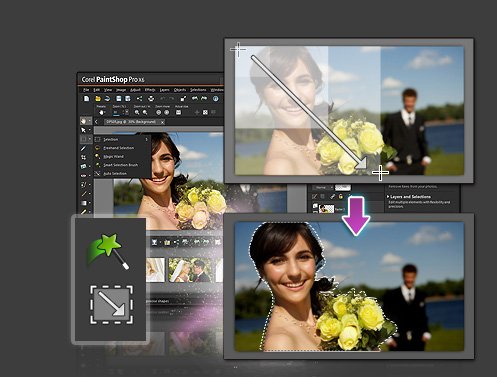This screenshot has width=497, height=377.
Task: Open the Image menu
Action: pos(121,90)
